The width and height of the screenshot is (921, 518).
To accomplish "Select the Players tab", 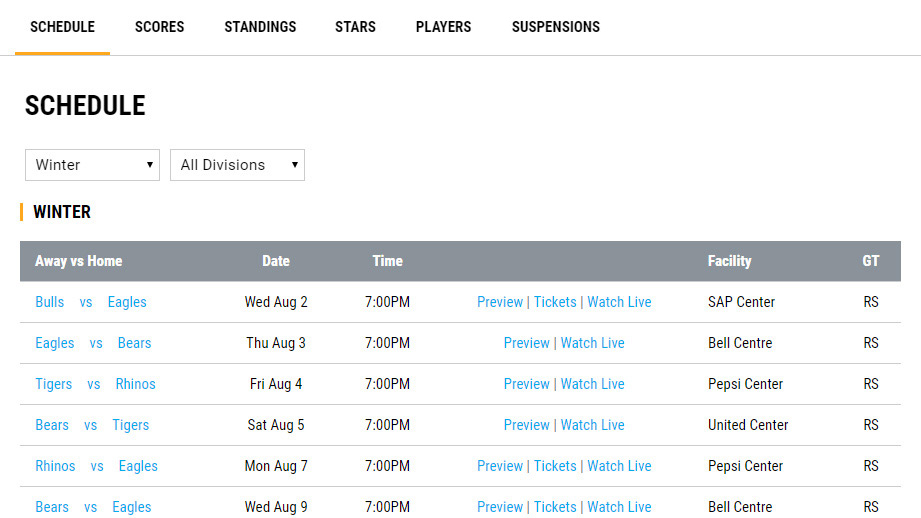I will point(443,27).
